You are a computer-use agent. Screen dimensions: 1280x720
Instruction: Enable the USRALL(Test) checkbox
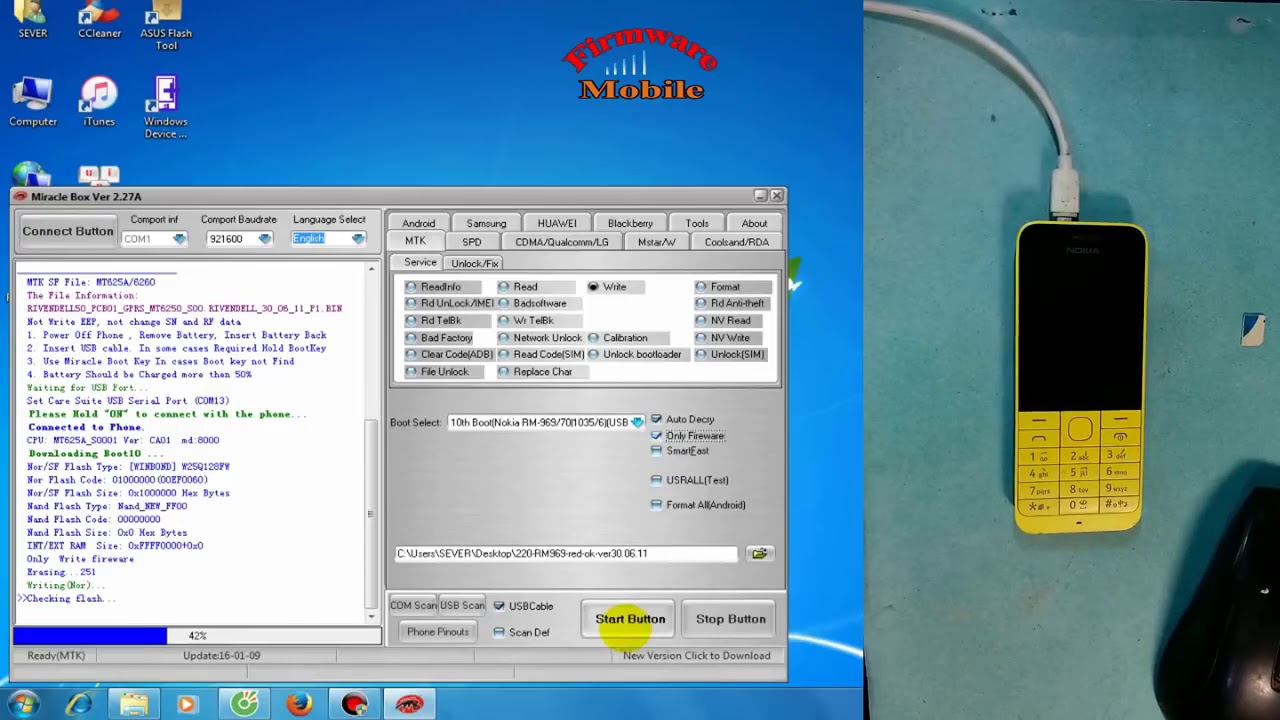point(656,480)
